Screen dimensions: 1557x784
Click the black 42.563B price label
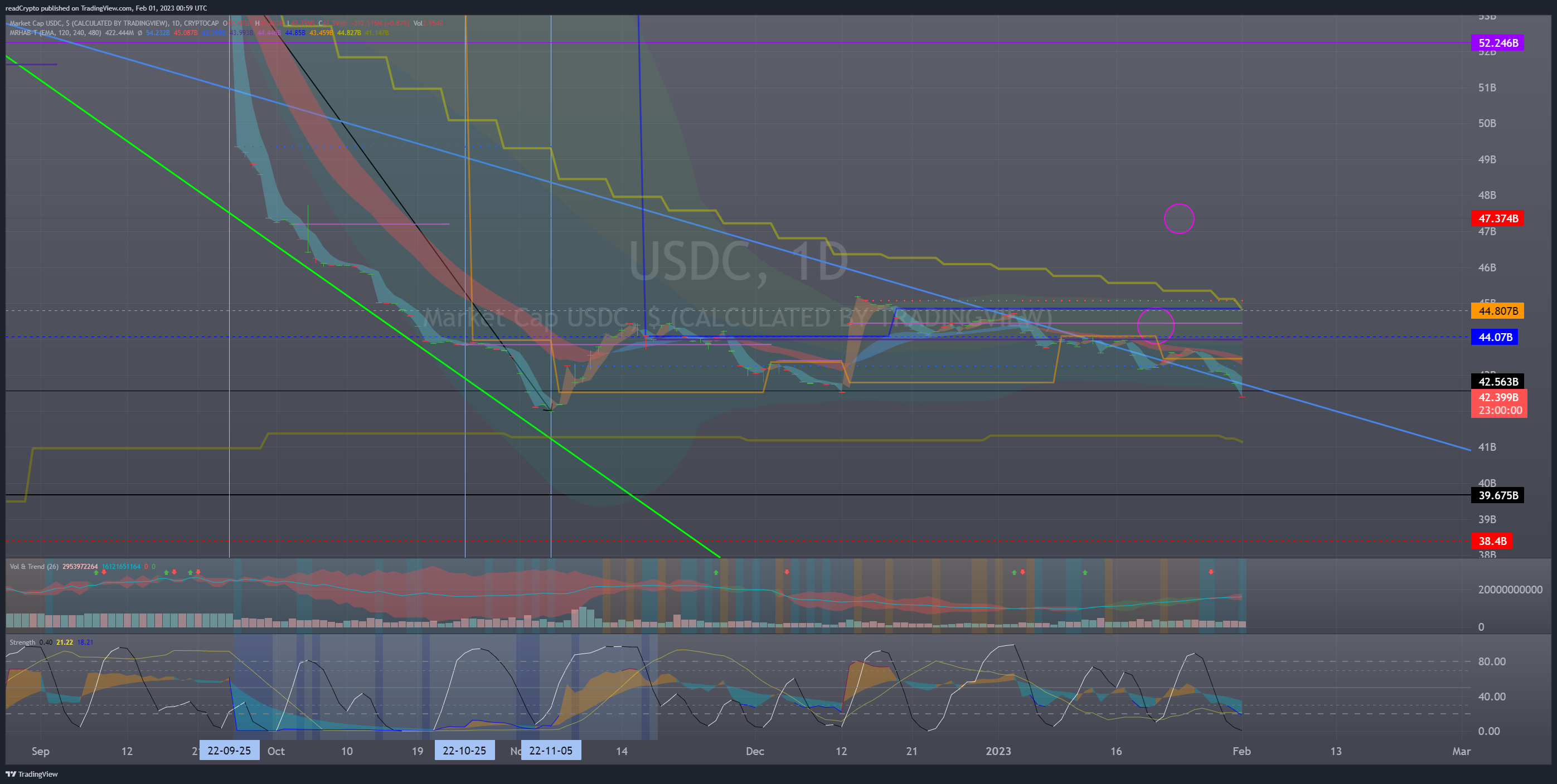coord(1498,382)
